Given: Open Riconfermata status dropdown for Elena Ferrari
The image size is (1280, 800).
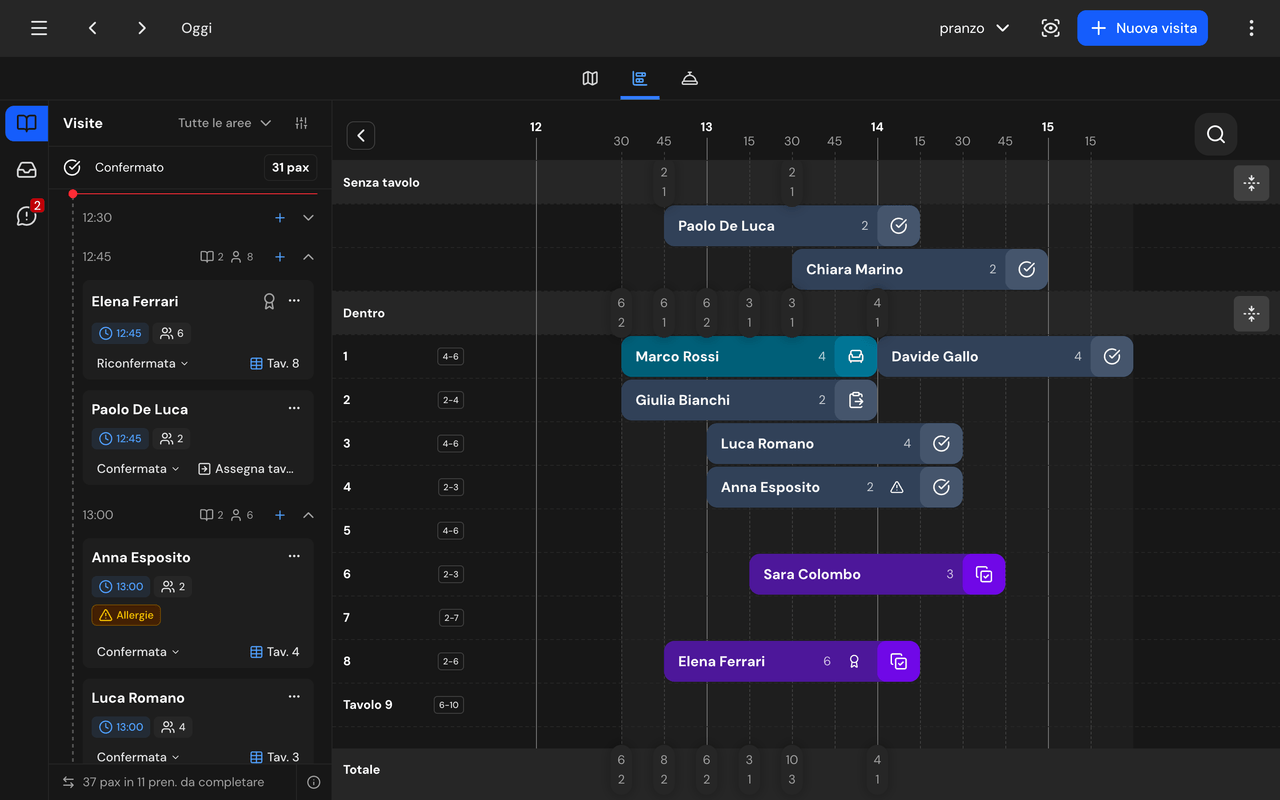Looking at the screenshot, I should 142,363.
